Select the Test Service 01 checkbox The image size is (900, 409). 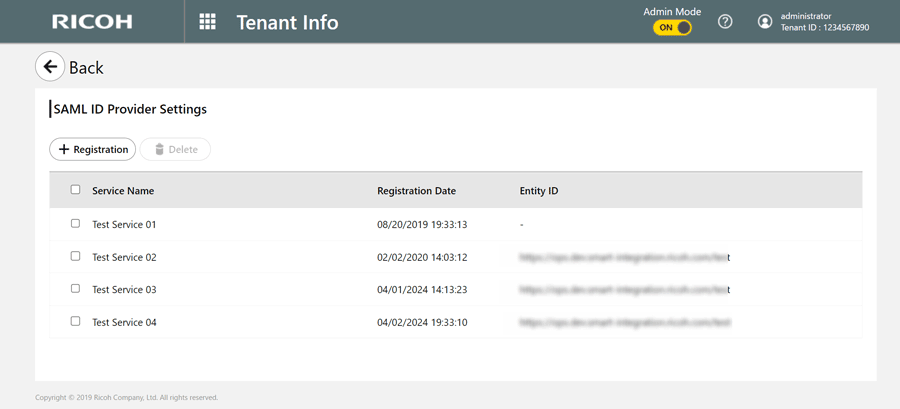(75, 224)
